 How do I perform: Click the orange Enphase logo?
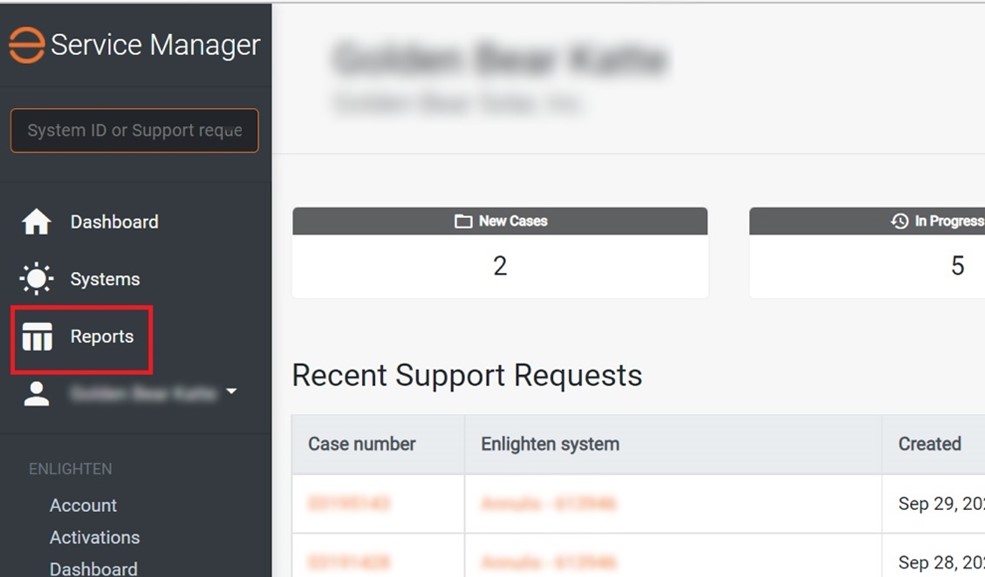(27, 44)
